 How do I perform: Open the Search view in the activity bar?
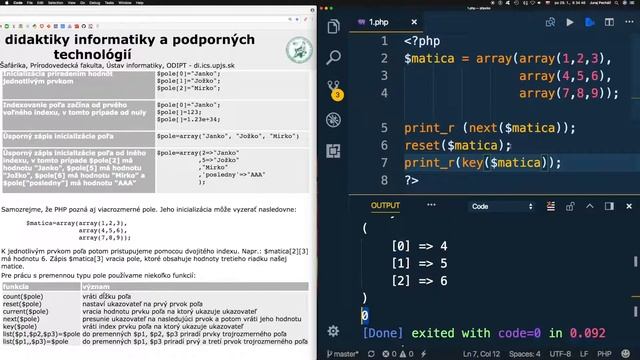[x=333, y=58]
